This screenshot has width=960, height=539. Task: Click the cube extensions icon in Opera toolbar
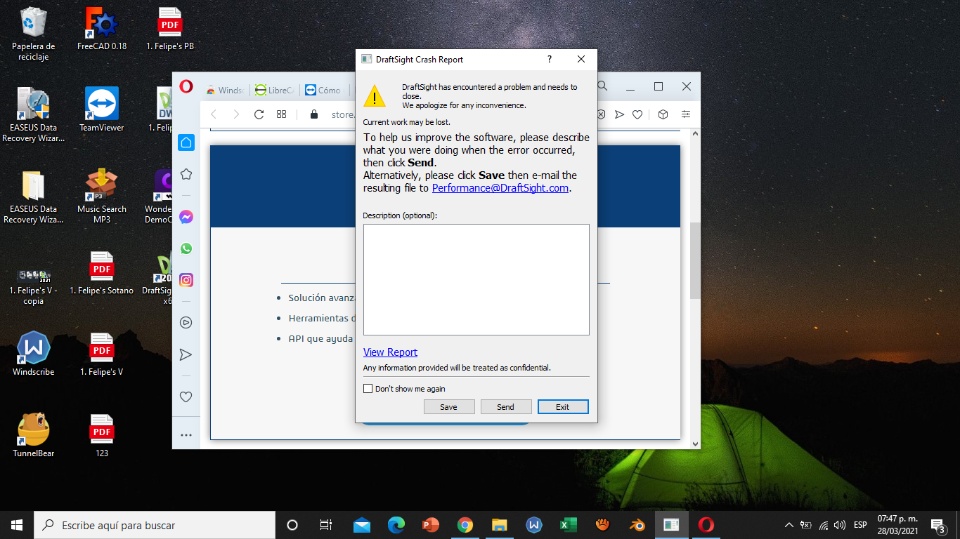[x=663, y=115]
